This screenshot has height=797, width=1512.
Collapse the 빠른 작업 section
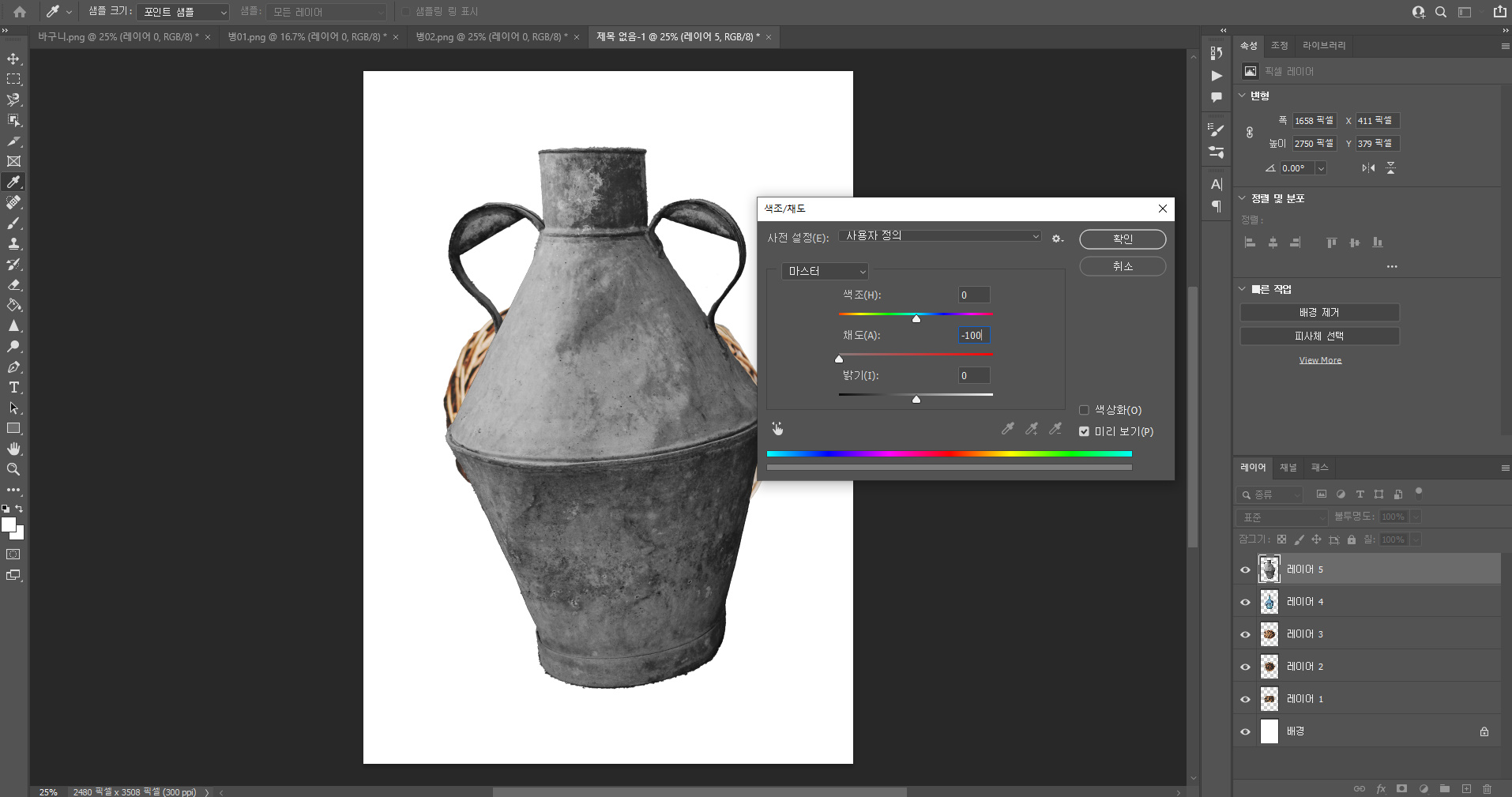coord(1242,289)
